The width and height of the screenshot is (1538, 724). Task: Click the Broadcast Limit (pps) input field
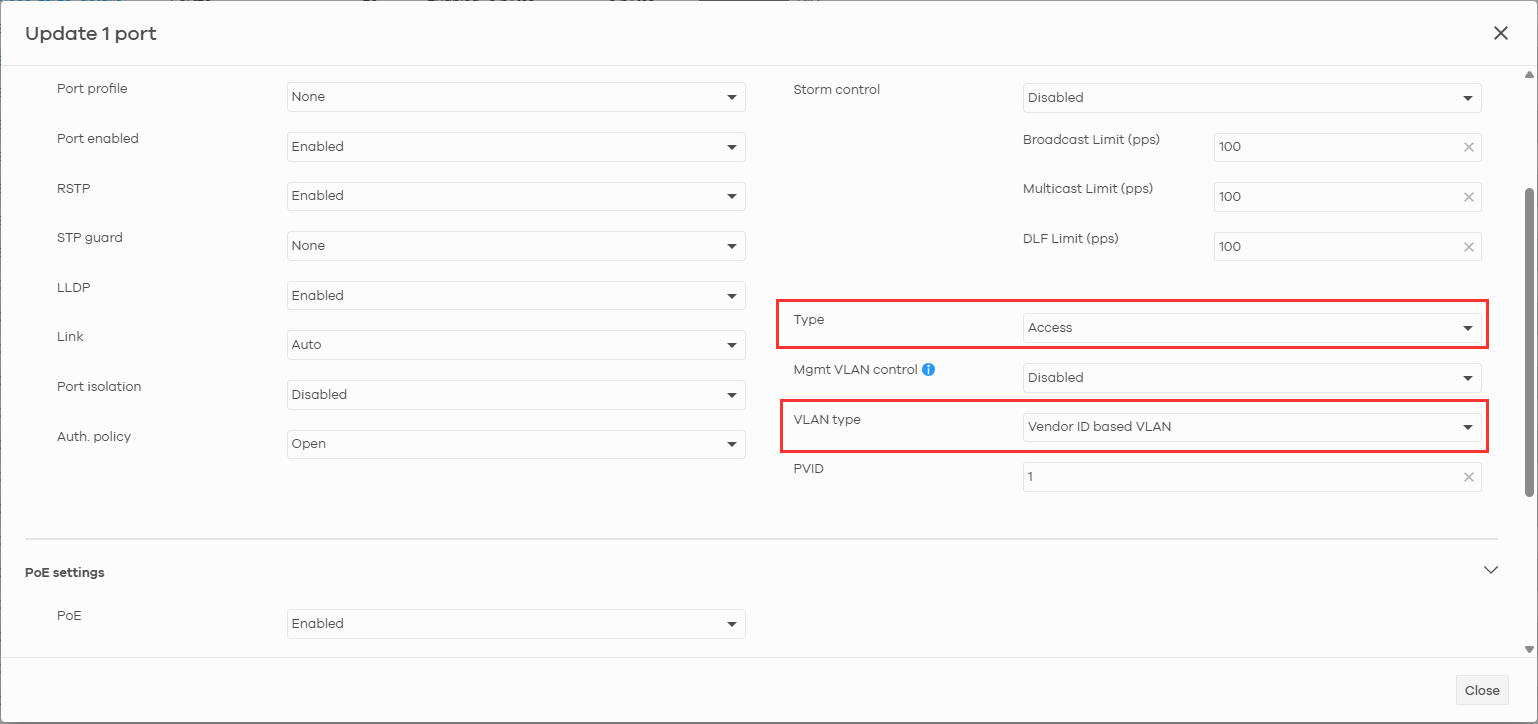pos(1347,147)
